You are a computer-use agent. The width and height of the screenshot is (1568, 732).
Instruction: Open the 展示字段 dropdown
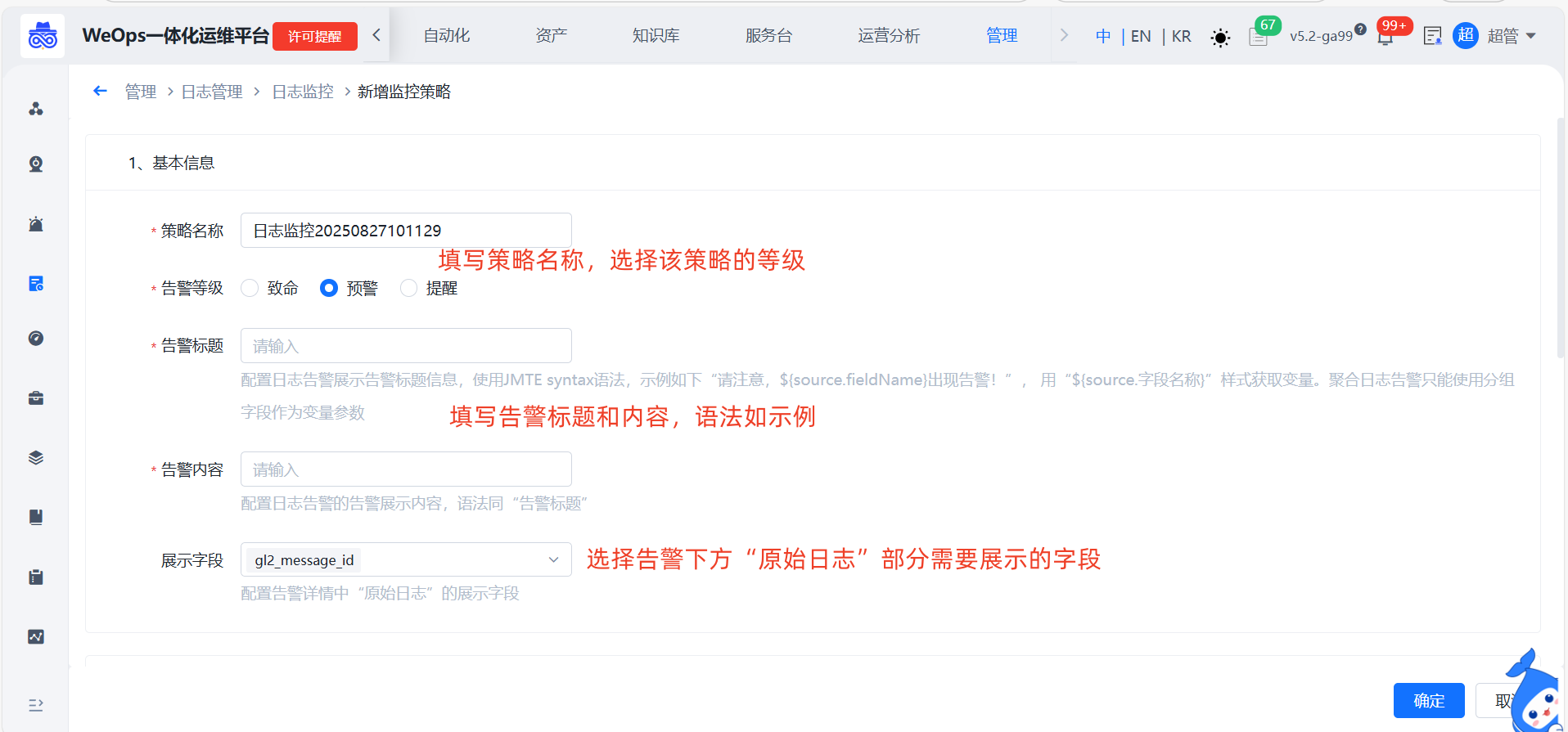point(405,560)
